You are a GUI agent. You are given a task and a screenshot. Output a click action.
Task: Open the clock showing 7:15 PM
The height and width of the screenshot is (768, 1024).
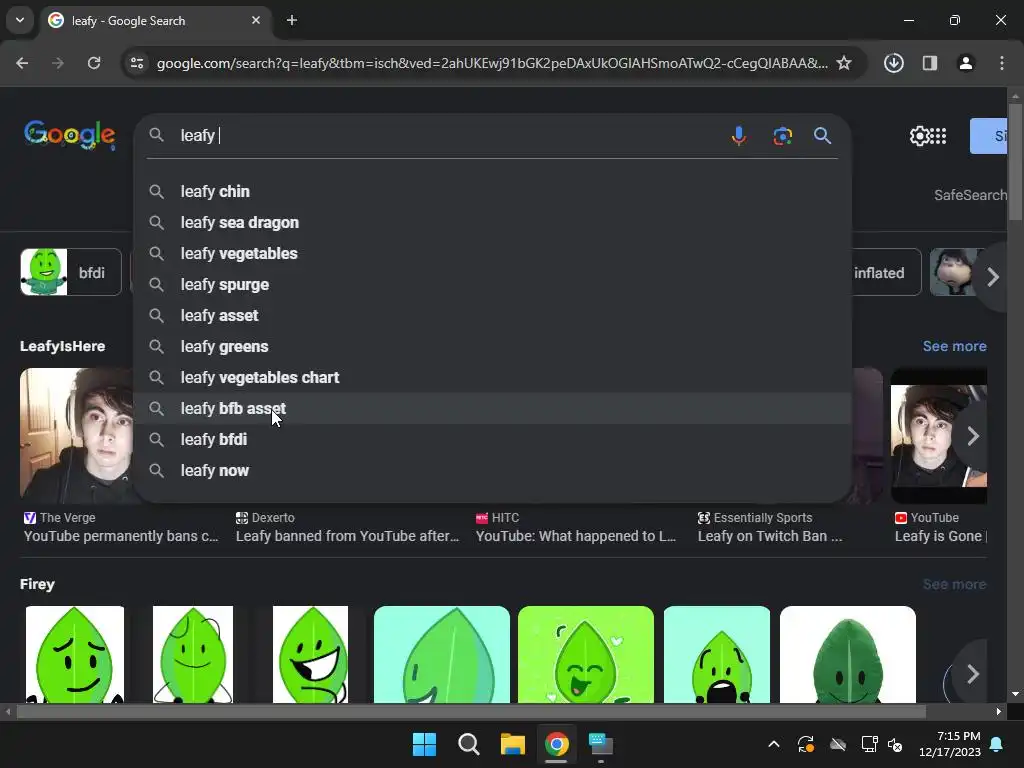[x=950, y=744]
